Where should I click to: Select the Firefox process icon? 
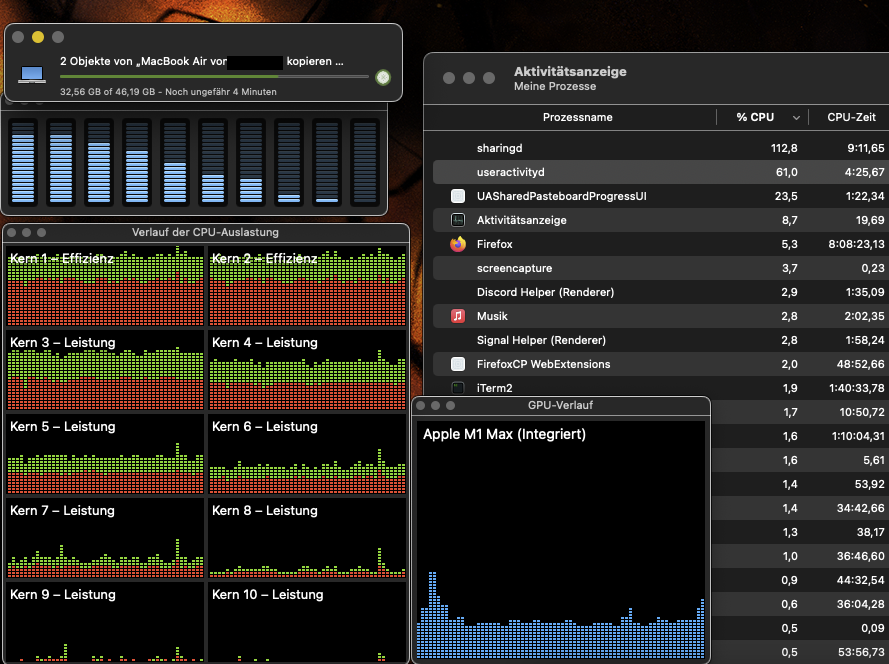(x=458, y=244)
